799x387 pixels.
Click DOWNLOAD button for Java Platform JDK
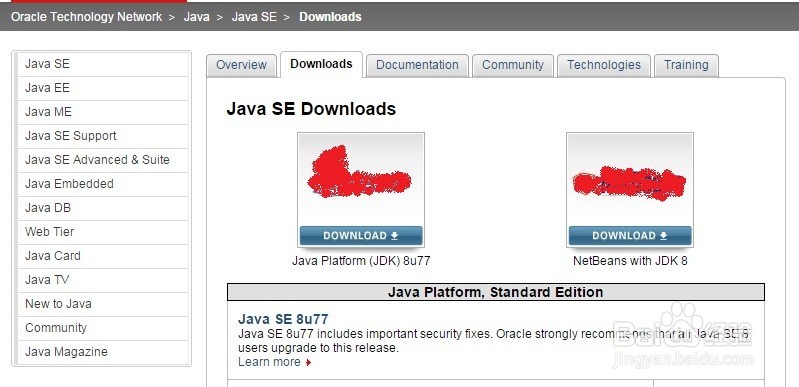(x=361, y=236)
